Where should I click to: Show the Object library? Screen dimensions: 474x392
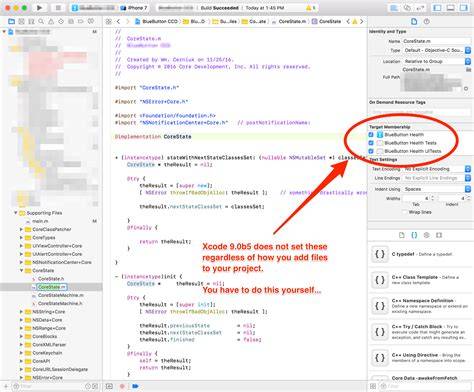[x=427, y=235]
